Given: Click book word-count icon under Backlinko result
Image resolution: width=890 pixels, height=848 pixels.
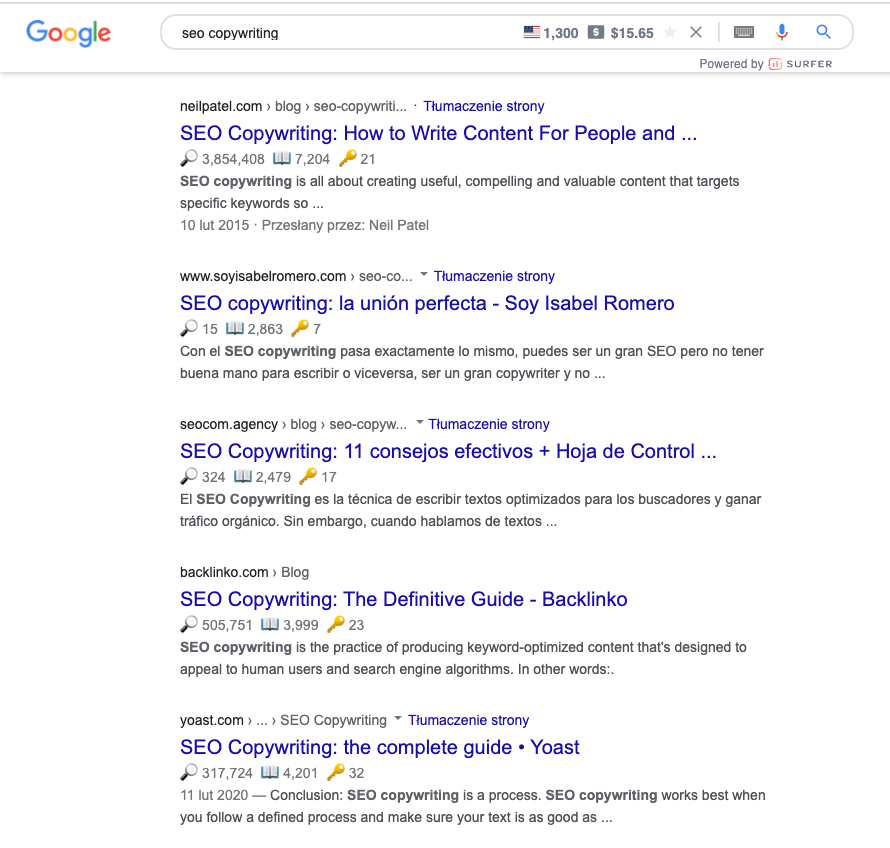Looking at the screenshot, I should (x=270, y=624).
